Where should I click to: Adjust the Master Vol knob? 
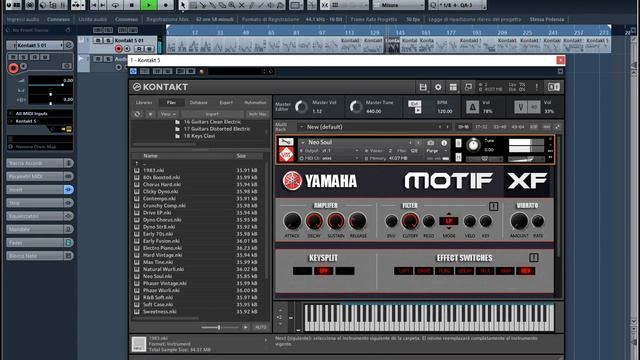[302, 107]
